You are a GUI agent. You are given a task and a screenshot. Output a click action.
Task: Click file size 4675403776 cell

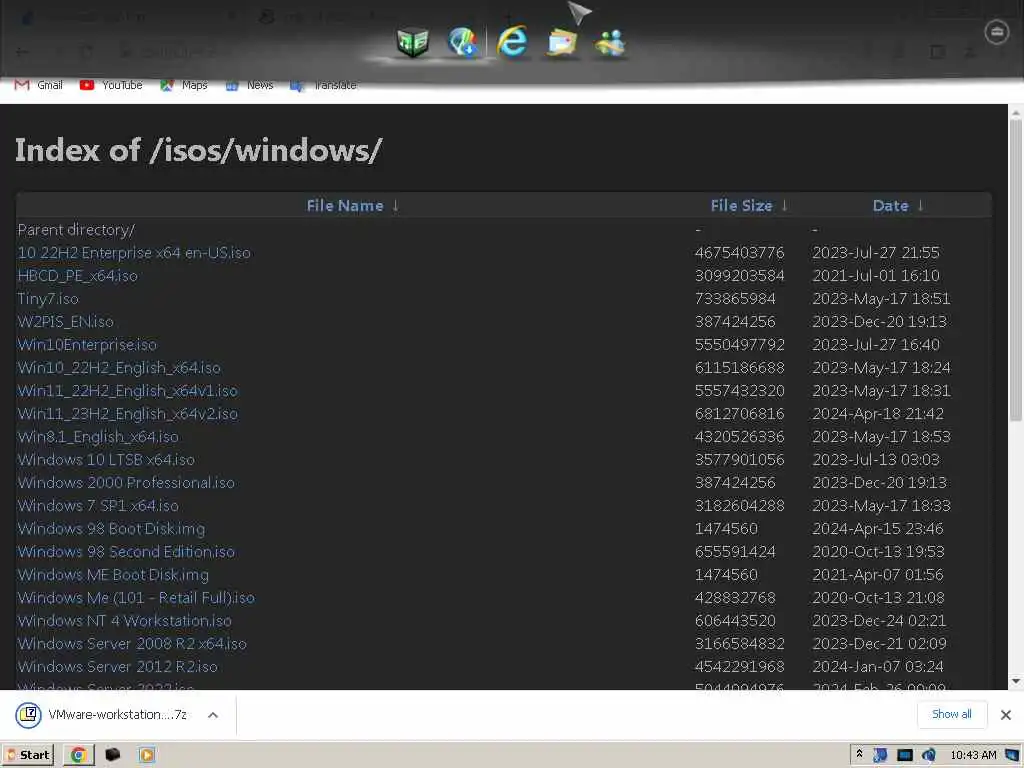tap(739, 253)
